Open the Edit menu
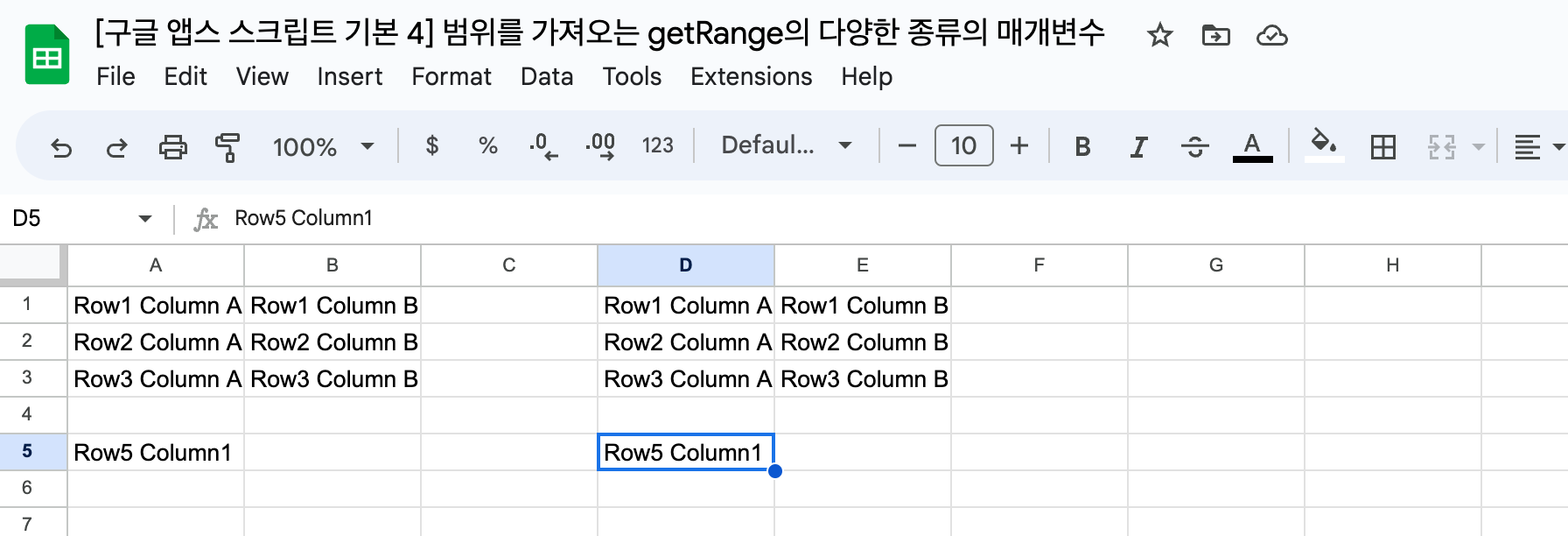The width and height of the screenshot is (1568, 536). click(185, 77)
